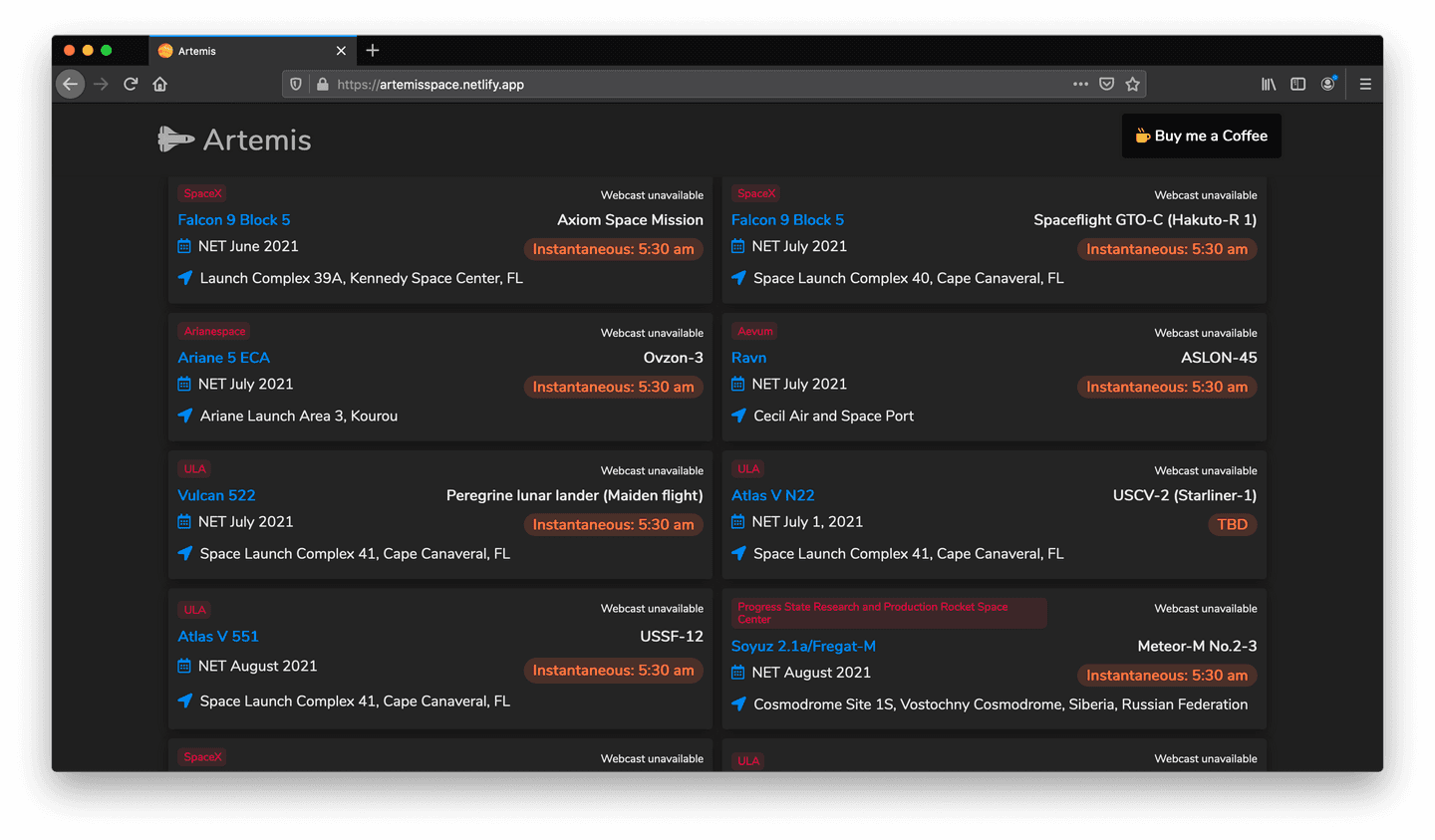Click the tracking protection shield icon
This screenshot has width=1435, height=840.
pyautogui.click(x=296, y=85)
